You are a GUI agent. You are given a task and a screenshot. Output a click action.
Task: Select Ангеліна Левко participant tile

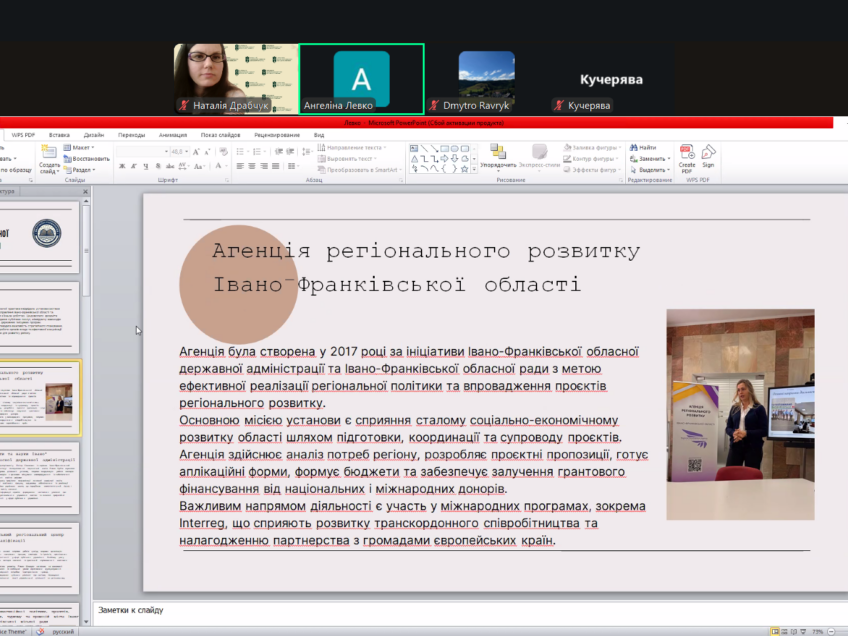click(361, 78)
